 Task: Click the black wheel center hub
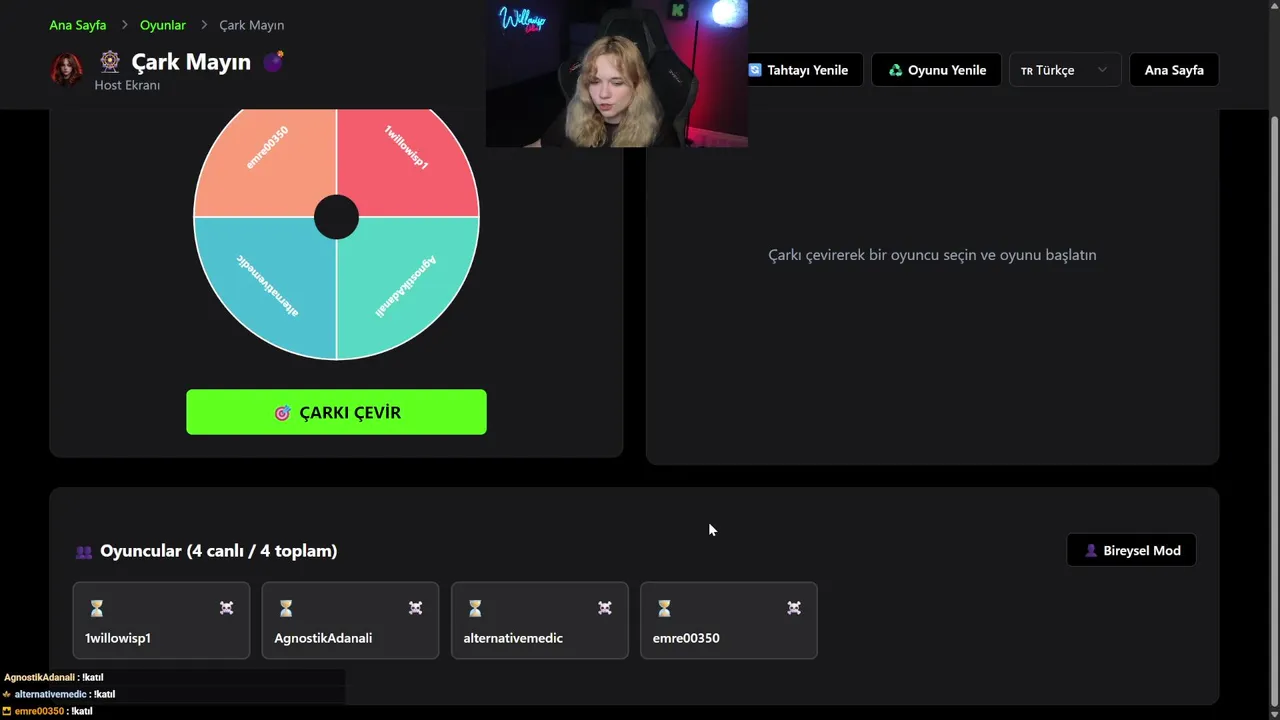pyautogui.click(x=336, y=218)
